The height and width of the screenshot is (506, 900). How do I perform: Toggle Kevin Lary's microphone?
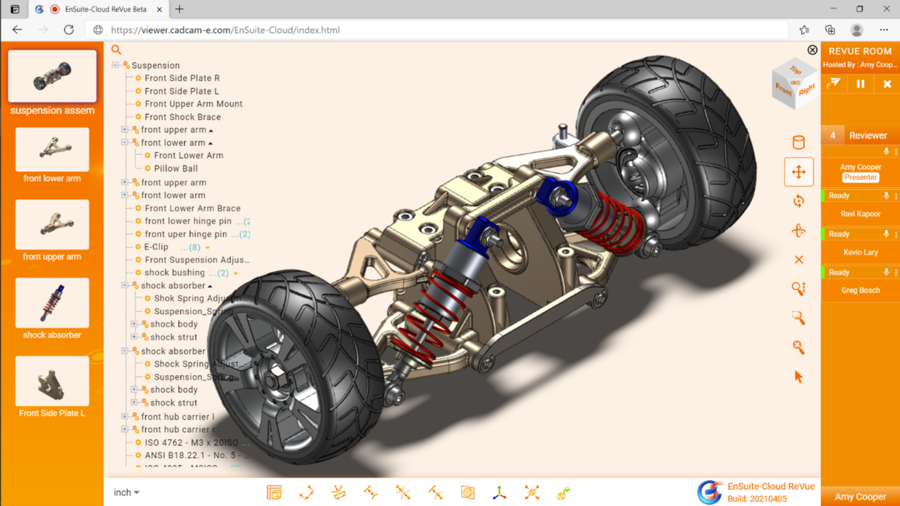click(886, 234)
